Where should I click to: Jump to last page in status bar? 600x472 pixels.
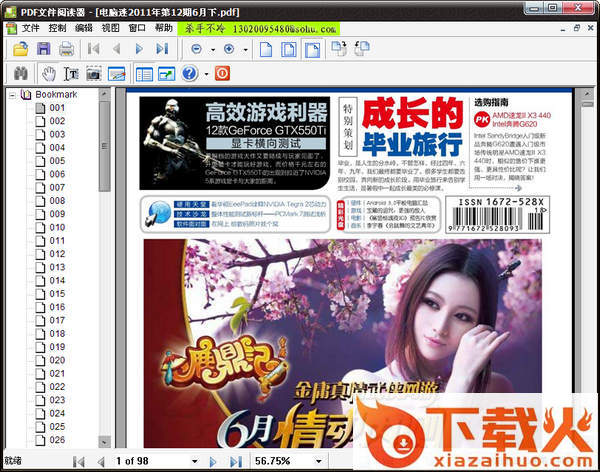(x=233, y=461)
